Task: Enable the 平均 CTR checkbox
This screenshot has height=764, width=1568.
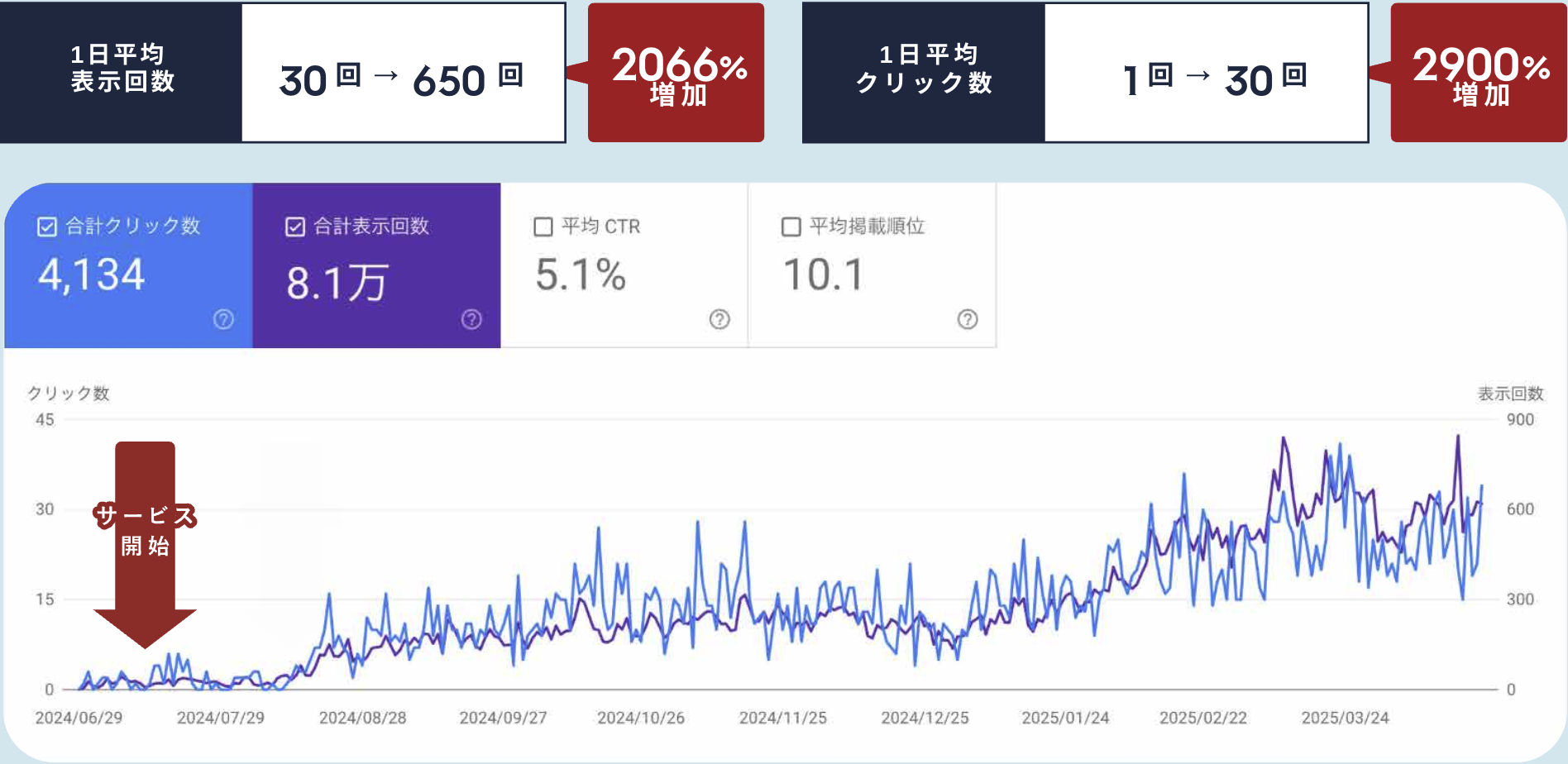Action: (543, 227)
